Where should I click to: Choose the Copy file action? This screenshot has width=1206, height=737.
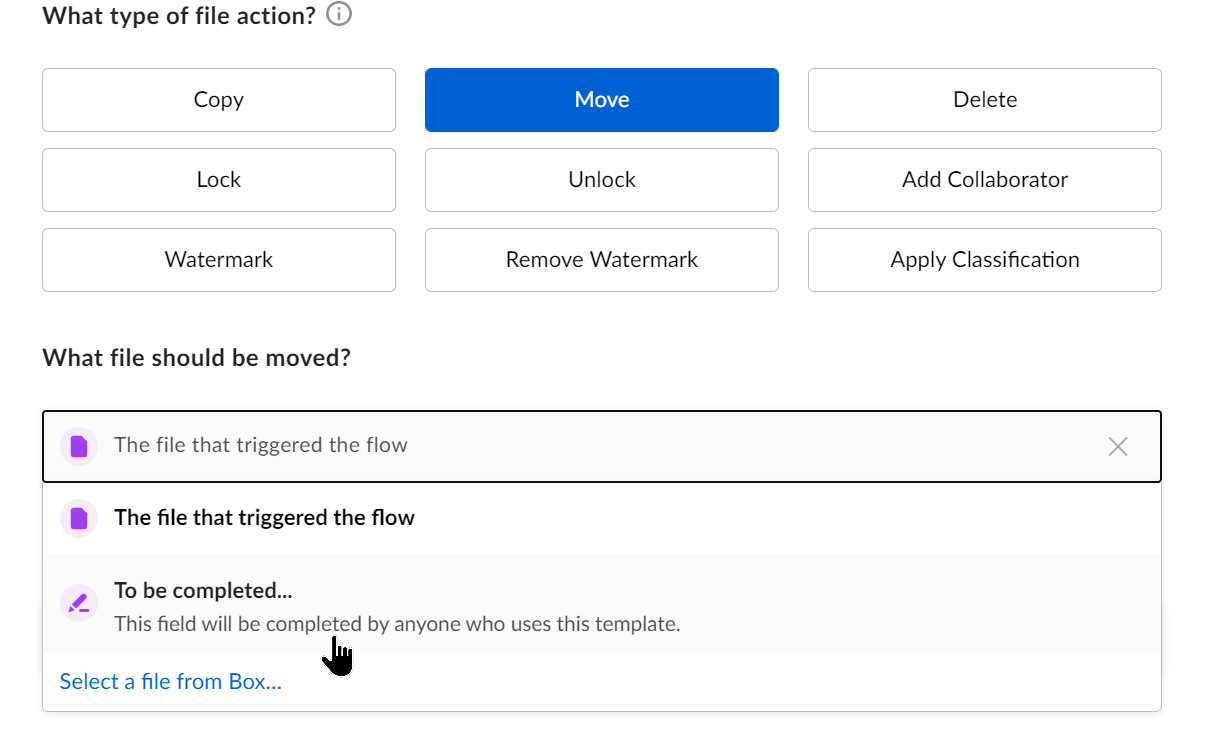point(219,100)
